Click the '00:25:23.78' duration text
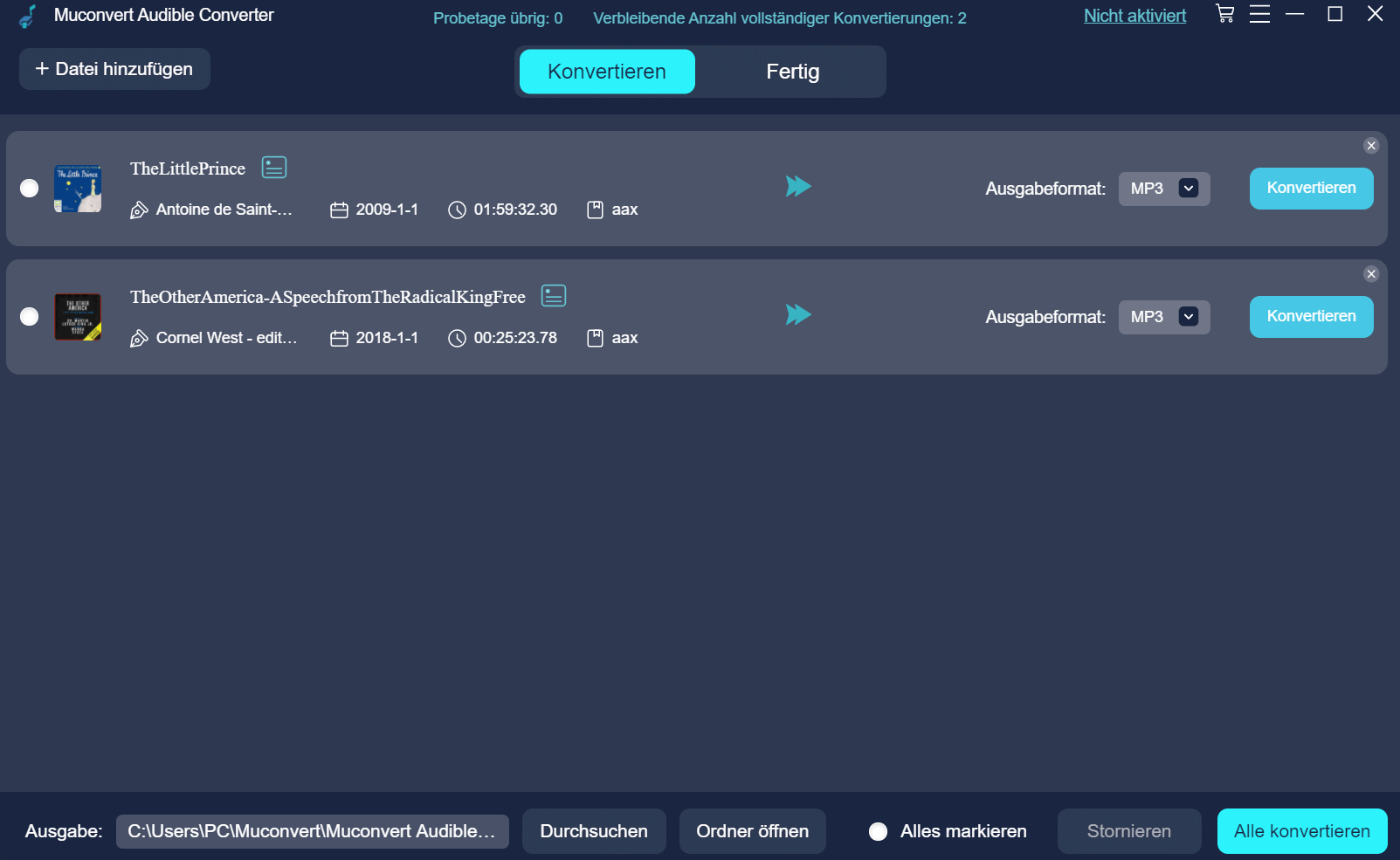1400x860 pixels. click(x=515, y=338)
